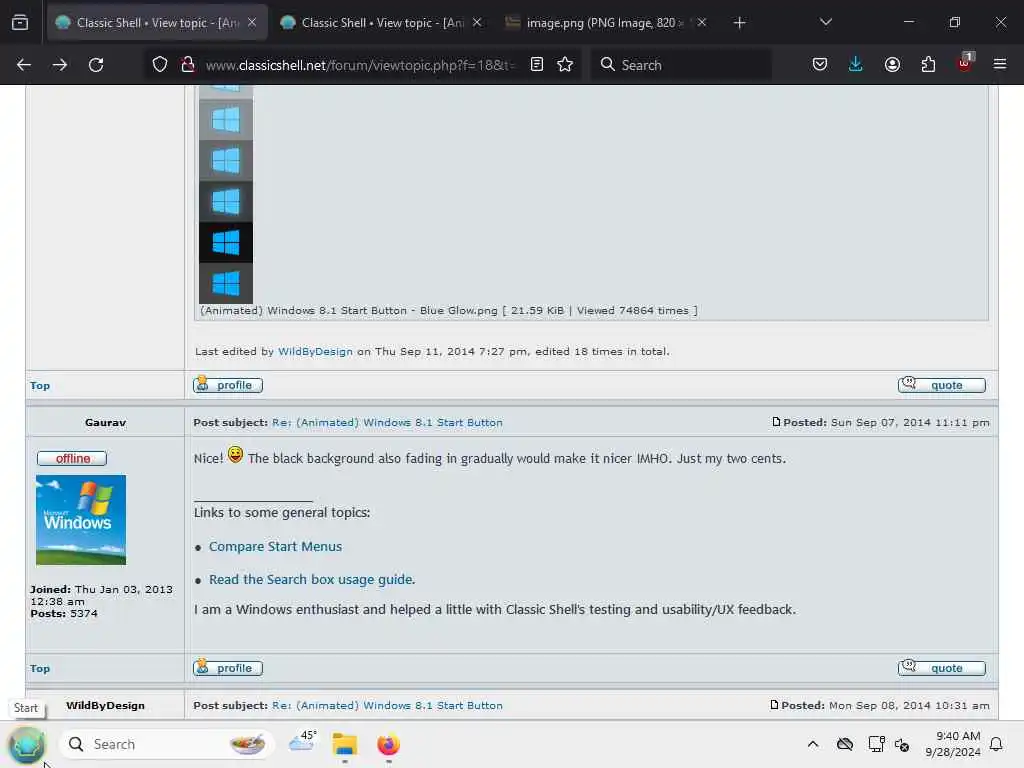Reload the current page
The image size is (1024, 768).
point(96,65)
